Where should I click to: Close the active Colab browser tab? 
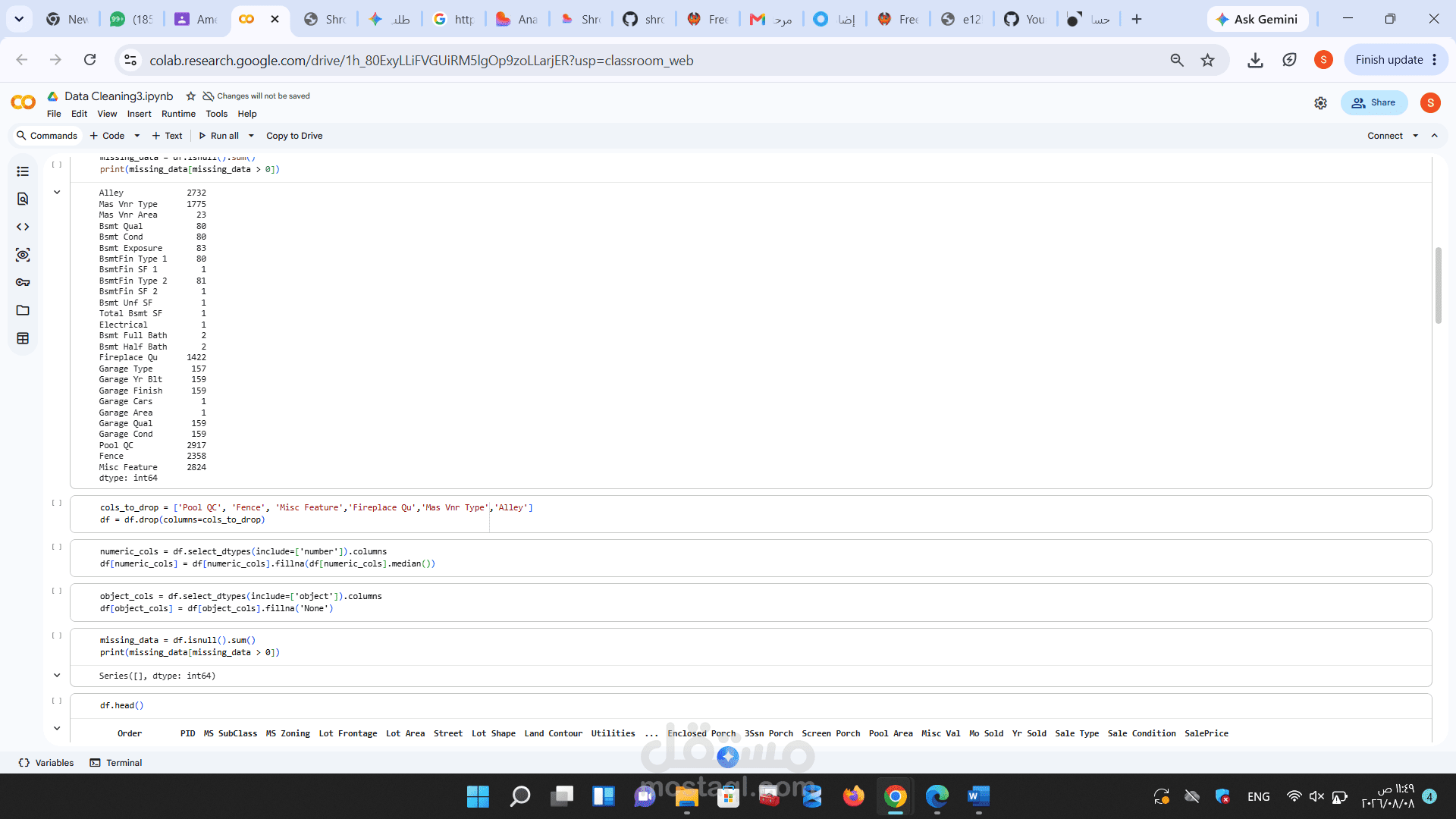275,19
